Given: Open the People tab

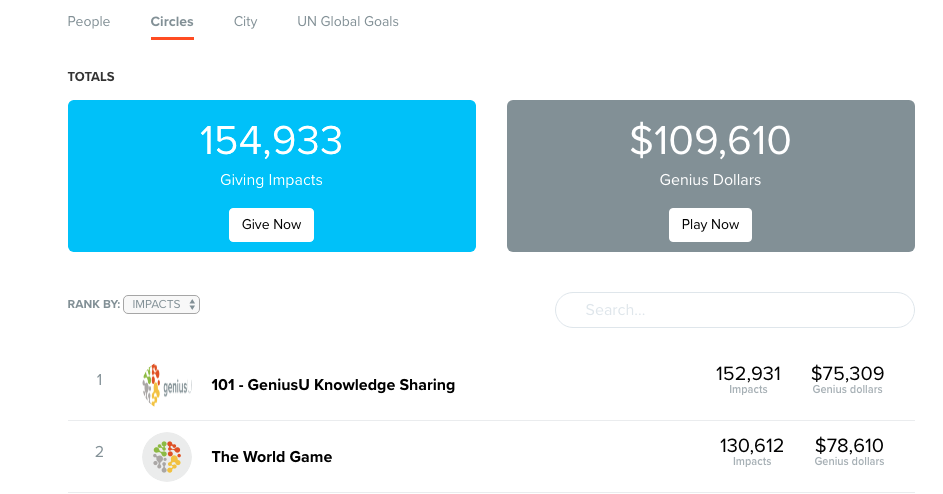Looking at the screenshot, I should tap(88, 22).
